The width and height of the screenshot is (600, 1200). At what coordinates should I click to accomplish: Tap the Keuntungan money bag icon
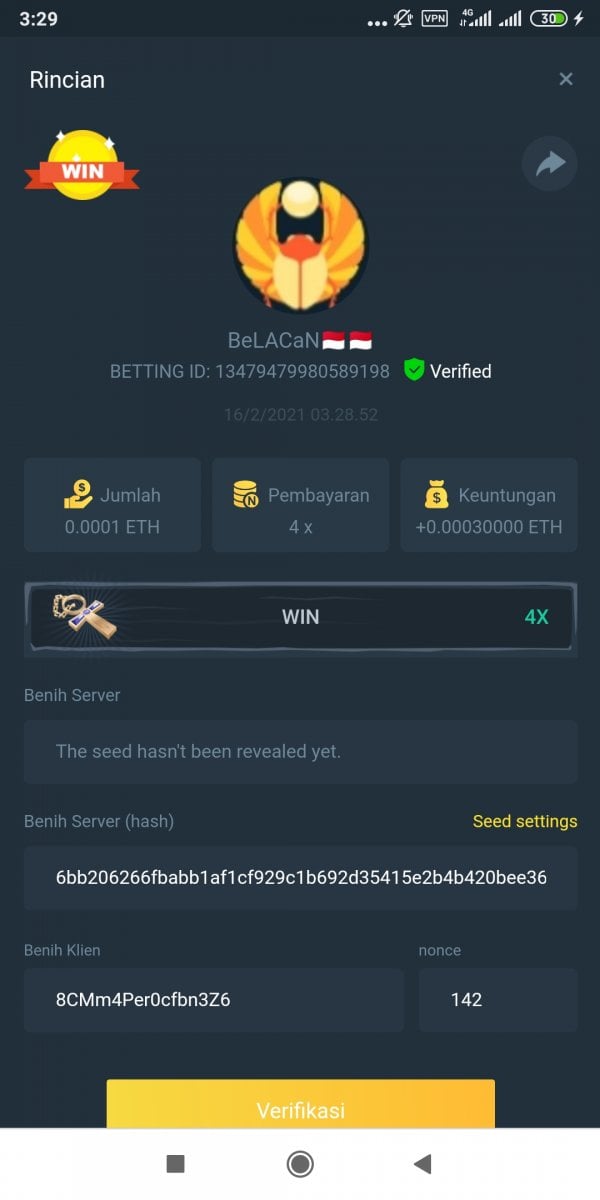click(437, 494)
